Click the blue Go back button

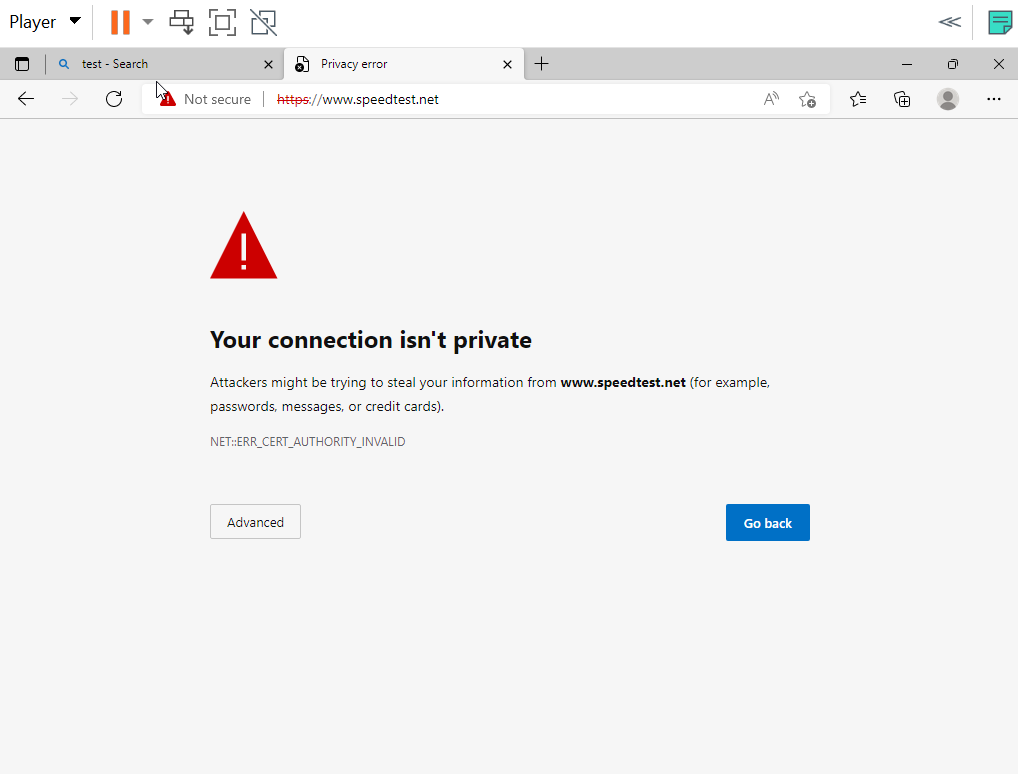pos(767,522)
